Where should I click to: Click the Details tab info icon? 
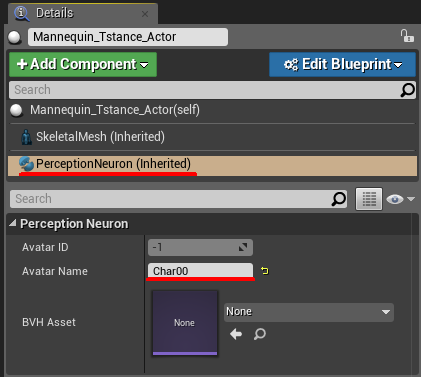(22, 13)
